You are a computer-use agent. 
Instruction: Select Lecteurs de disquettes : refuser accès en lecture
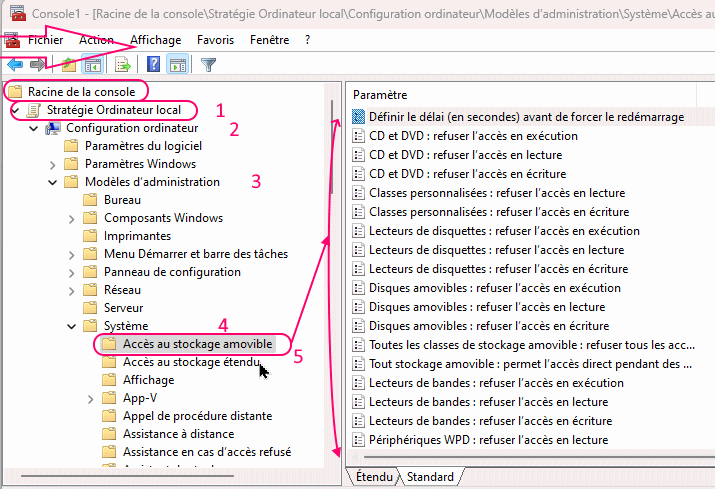(497, 250)
